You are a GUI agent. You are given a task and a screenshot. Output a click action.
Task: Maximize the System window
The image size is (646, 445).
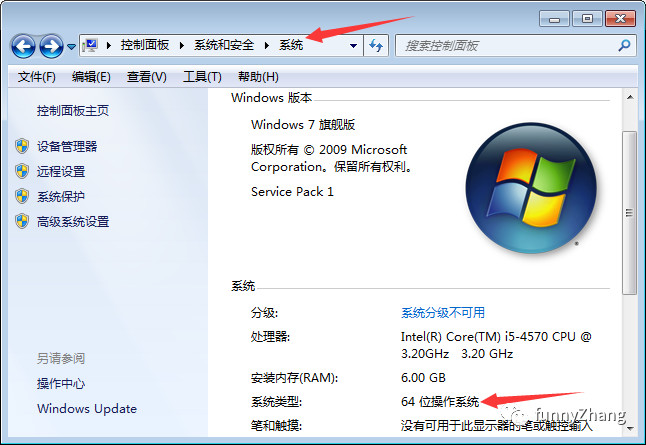click(x=587, y=19)
